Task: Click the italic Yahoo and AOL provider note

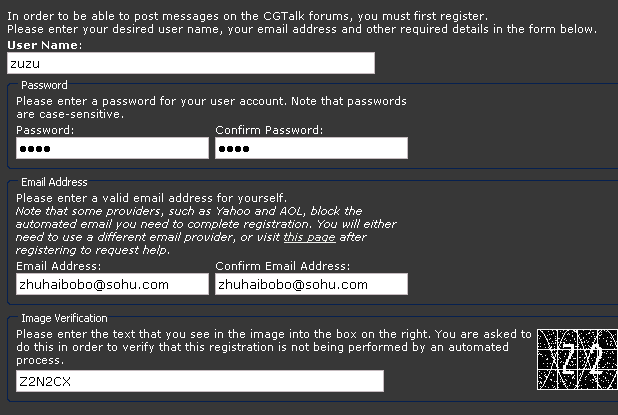Action: pyautogui.click(x=206, y=231)
